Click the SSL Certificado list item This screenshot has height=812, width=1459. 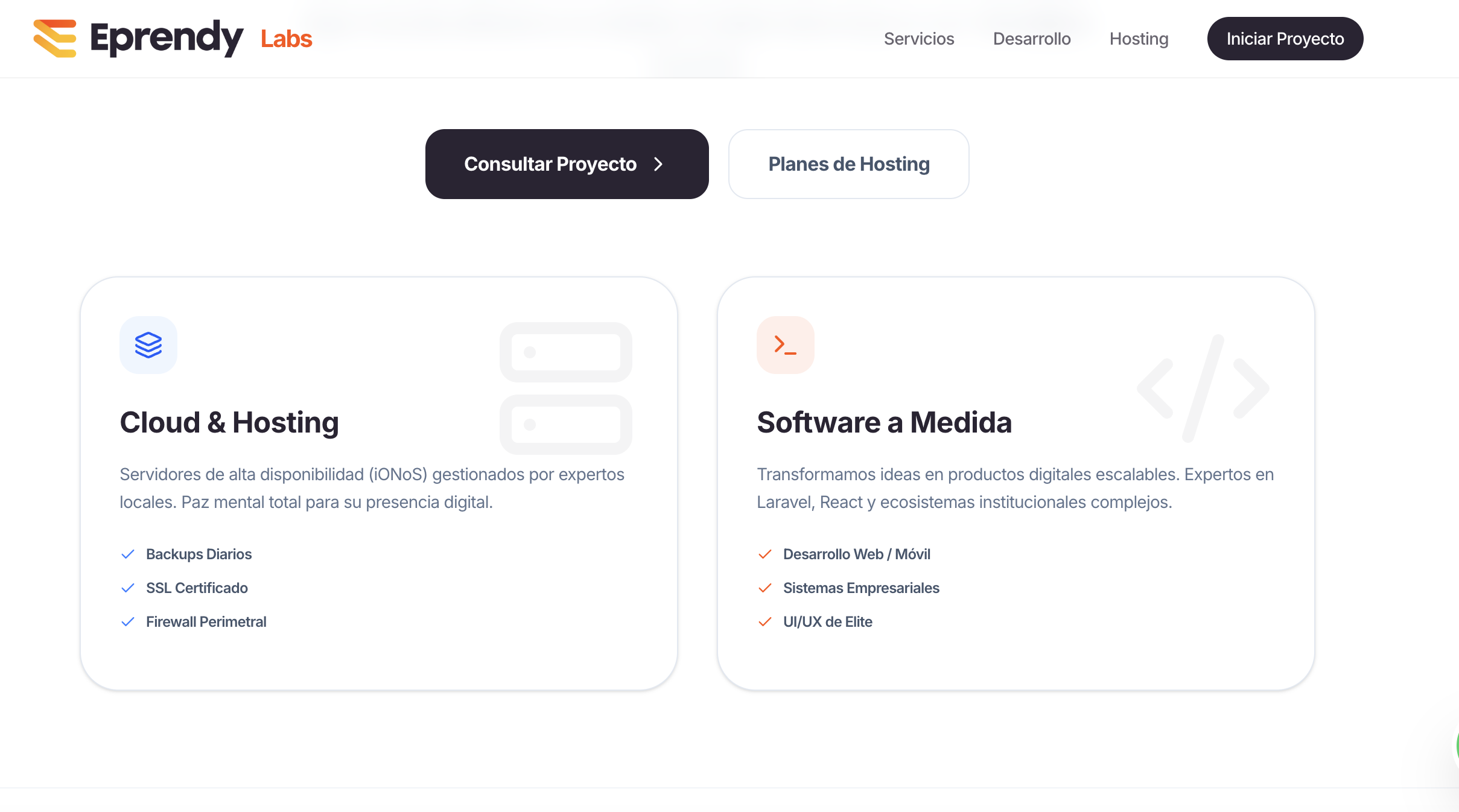pos(185,588)
